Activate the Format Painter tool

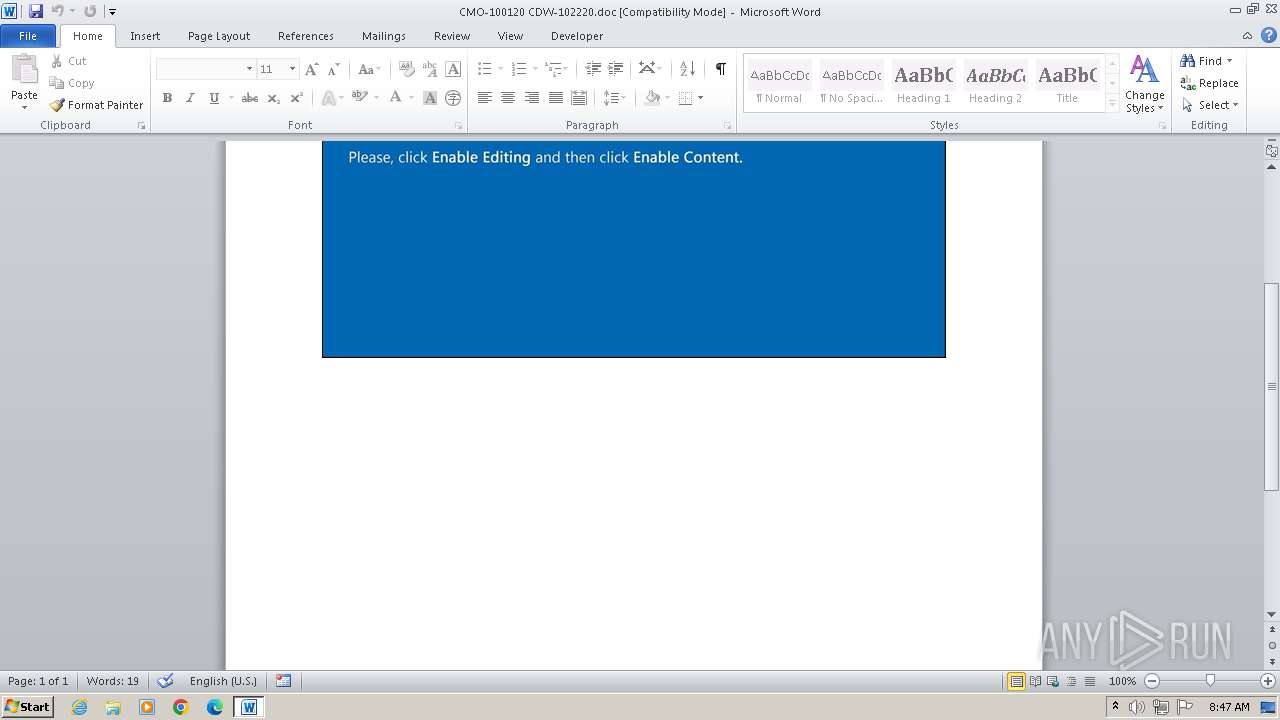[x=97, y=105]
